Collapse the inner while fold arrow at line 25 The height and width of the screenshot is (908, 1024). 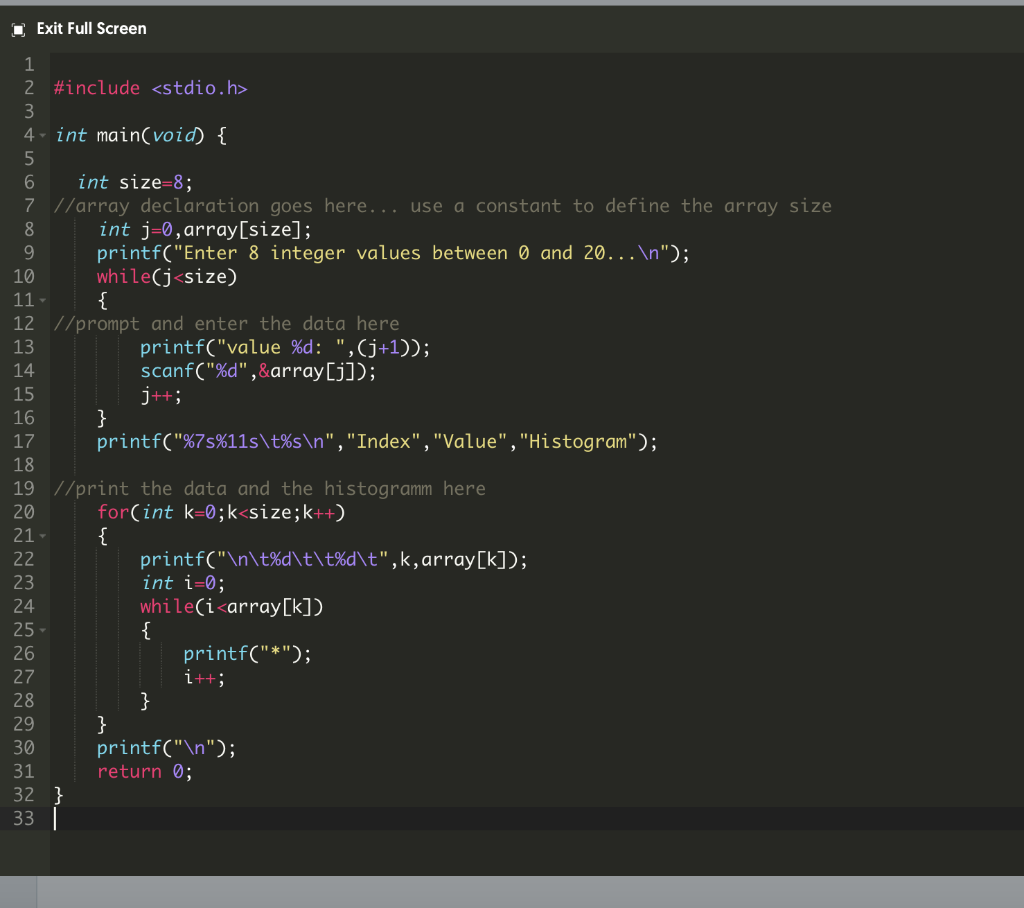click(x=42, y=630)
